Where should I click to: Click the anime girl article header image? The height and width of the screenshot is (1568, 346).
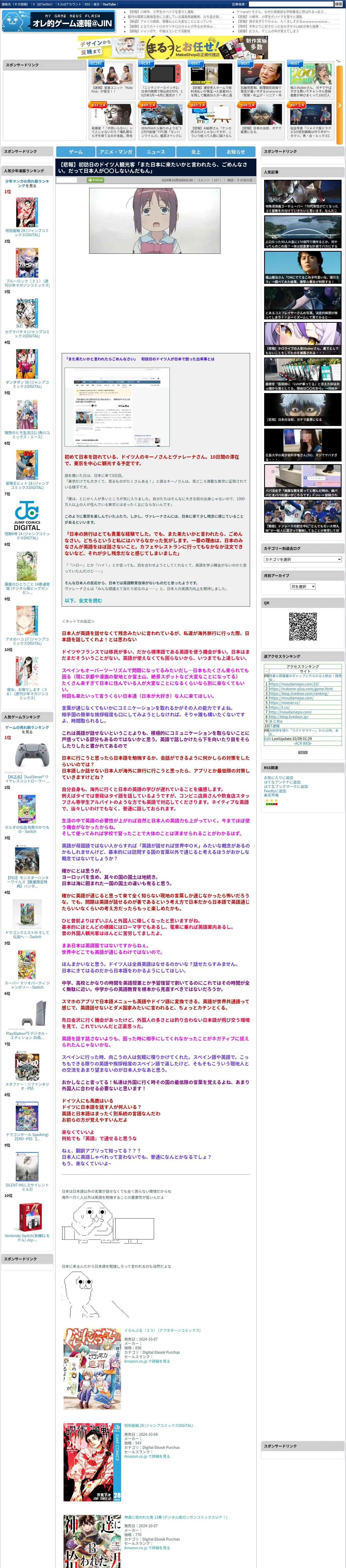point(155,220)
